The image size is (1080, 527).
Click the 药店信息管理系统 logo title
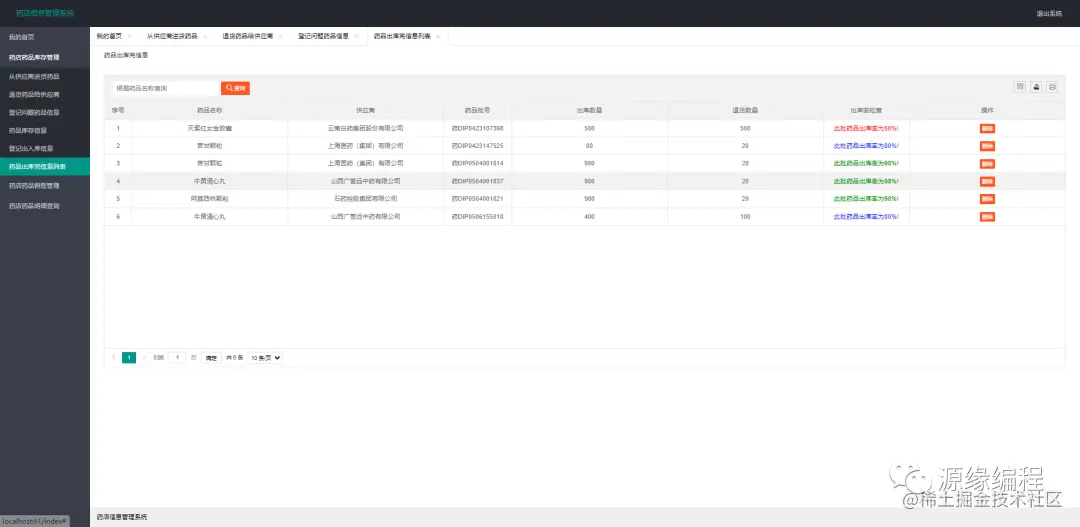click(x=45, y=13)
